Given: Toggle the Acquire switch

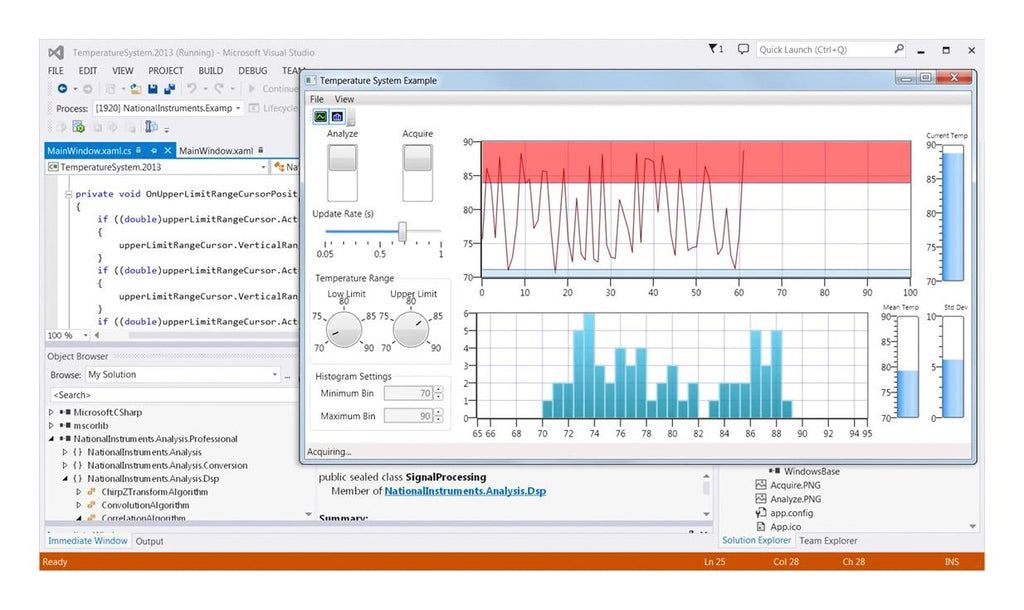Looking at the screenshot, I should tap(417, 172).
